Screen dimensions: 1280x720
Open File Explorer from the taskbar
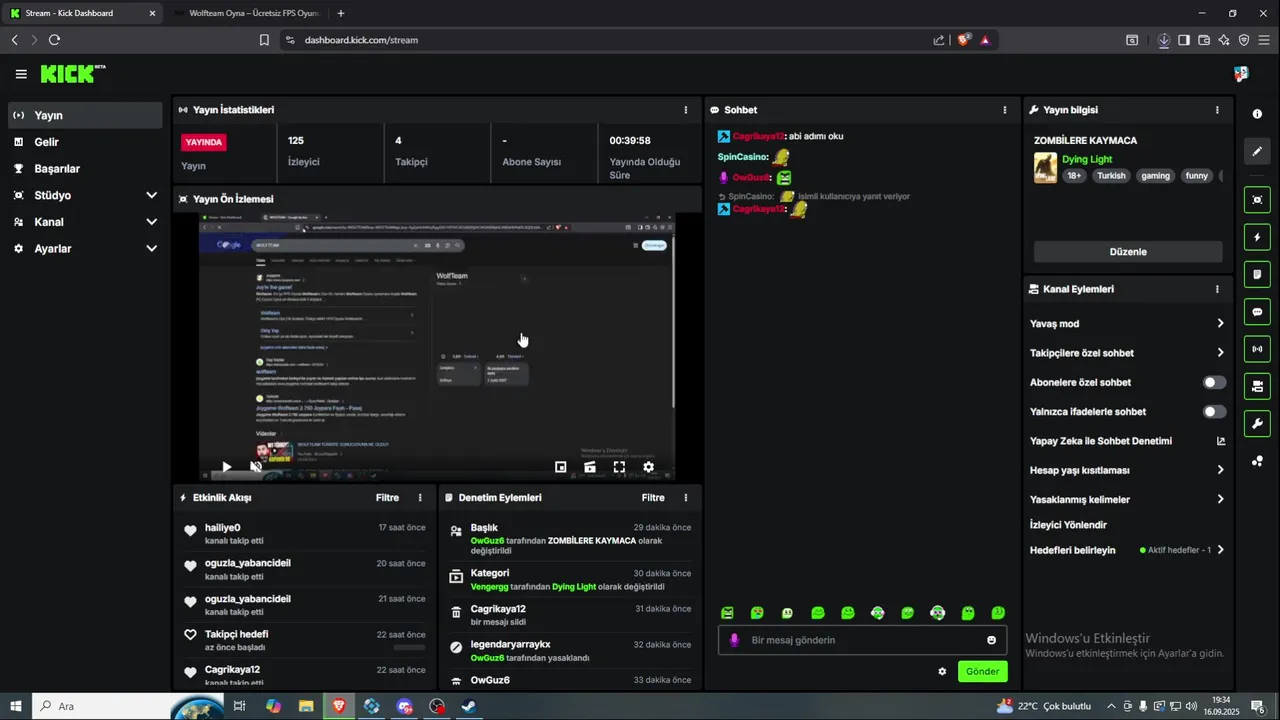pos(306,706)
